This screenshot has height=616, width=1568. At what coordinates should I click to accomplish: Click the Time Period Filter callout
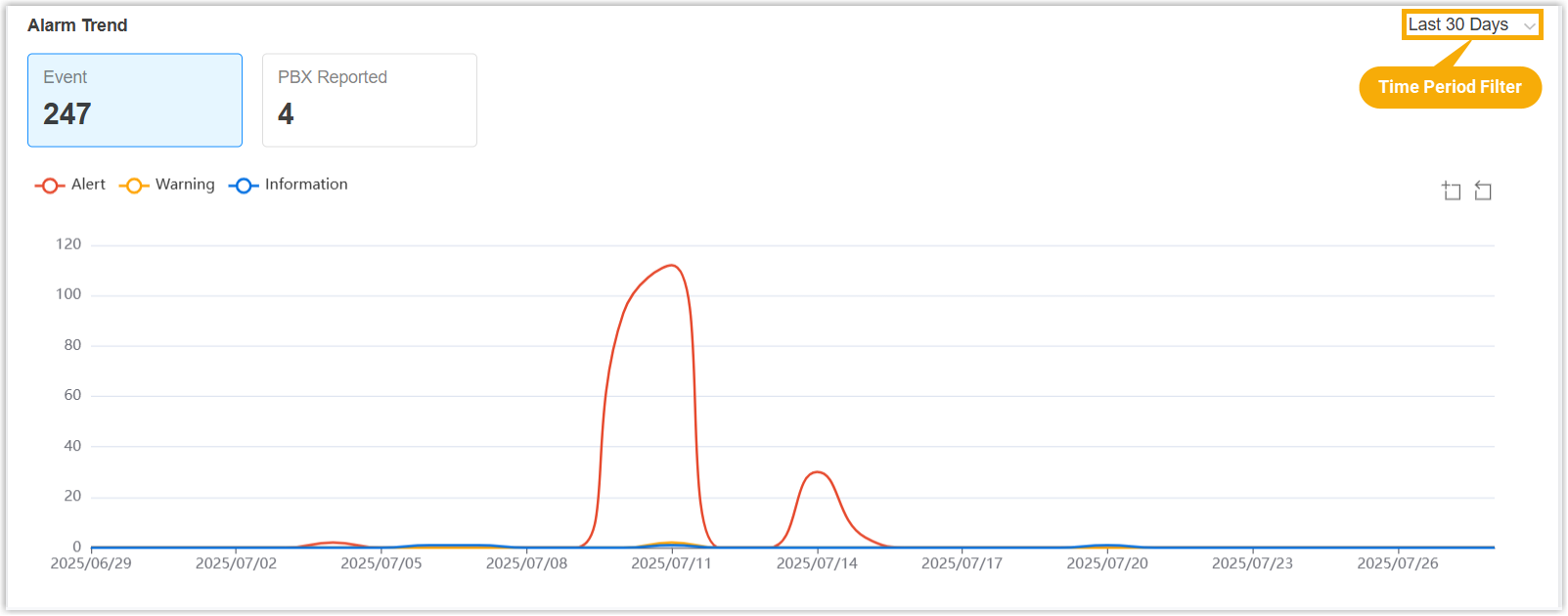[x=1450, y=87]
